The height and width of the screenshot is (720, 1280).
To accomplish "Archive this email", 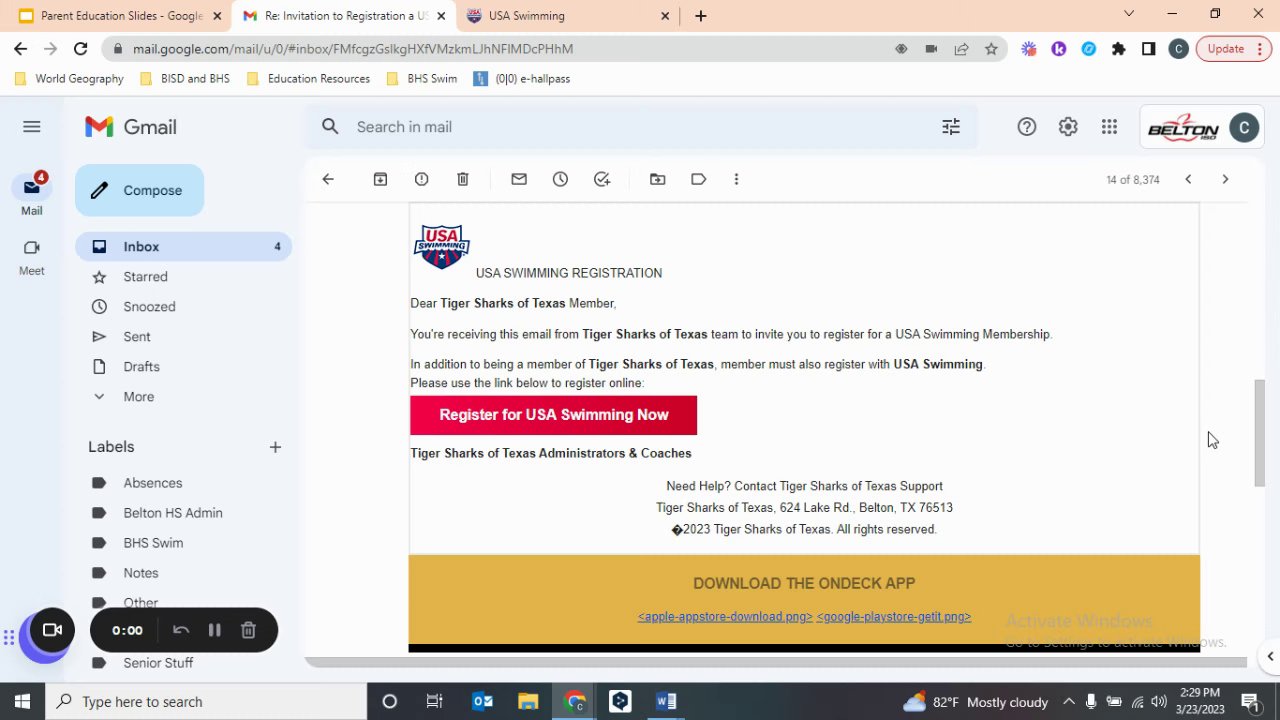I will point(380,179).
